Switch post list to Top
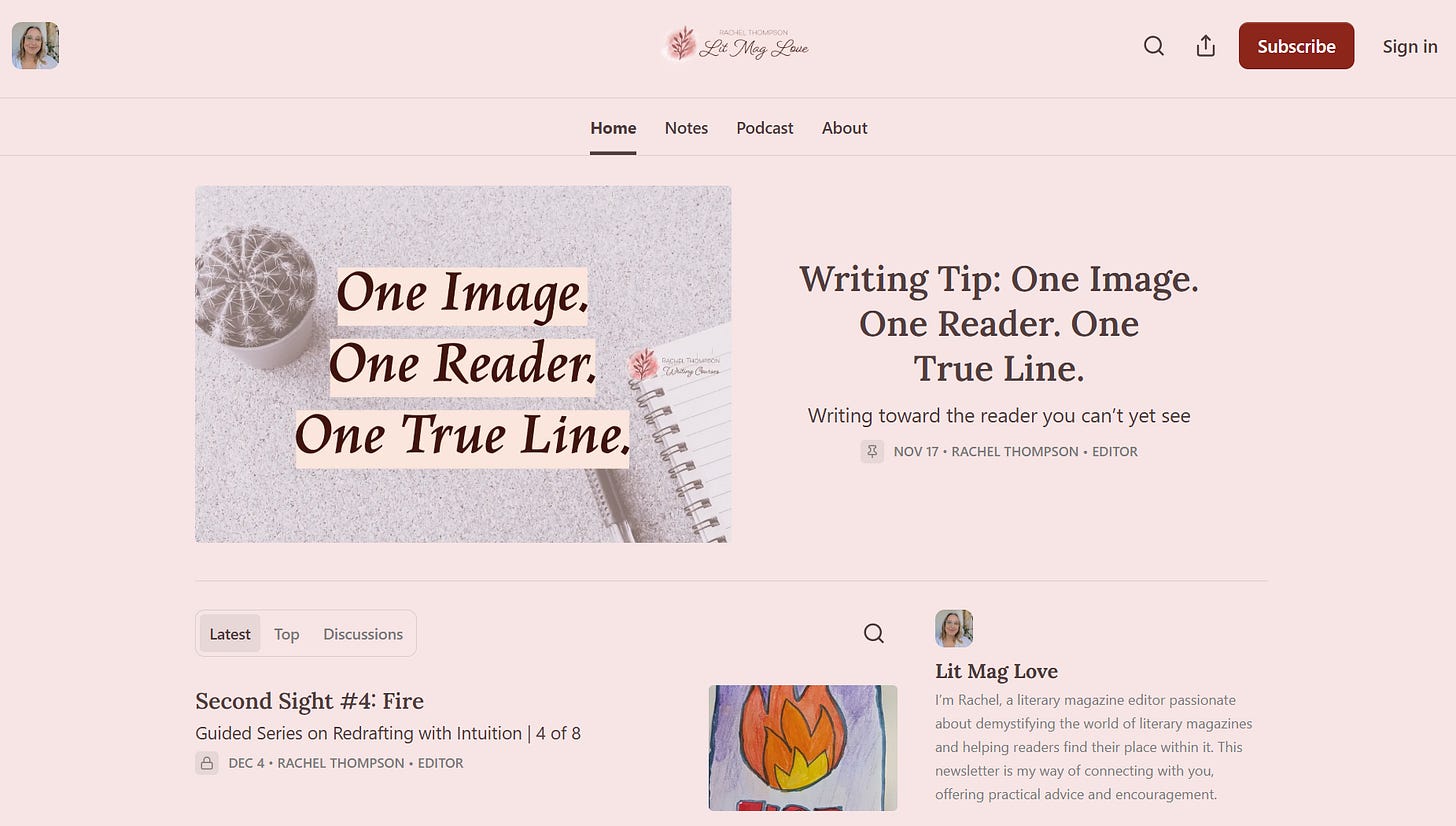 tap(287, 634)
